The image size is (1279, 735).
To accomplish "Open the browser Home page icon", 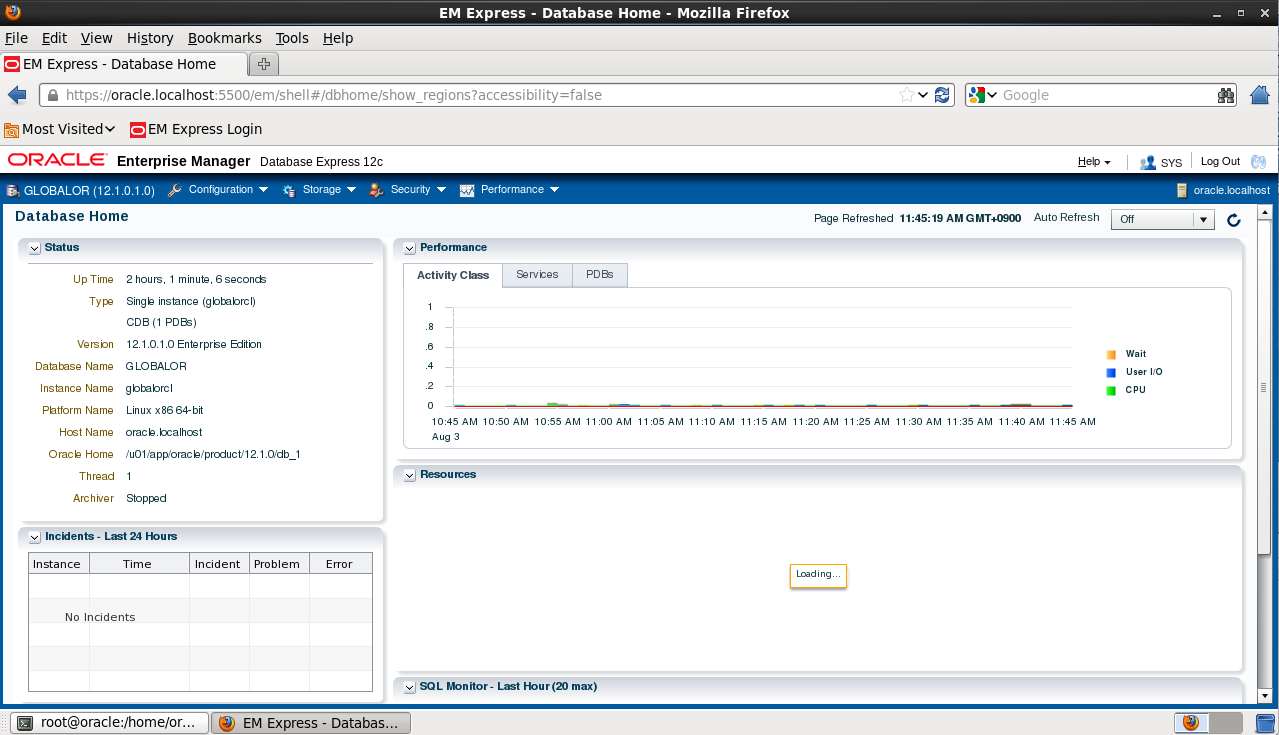I will click(1260, 95).
